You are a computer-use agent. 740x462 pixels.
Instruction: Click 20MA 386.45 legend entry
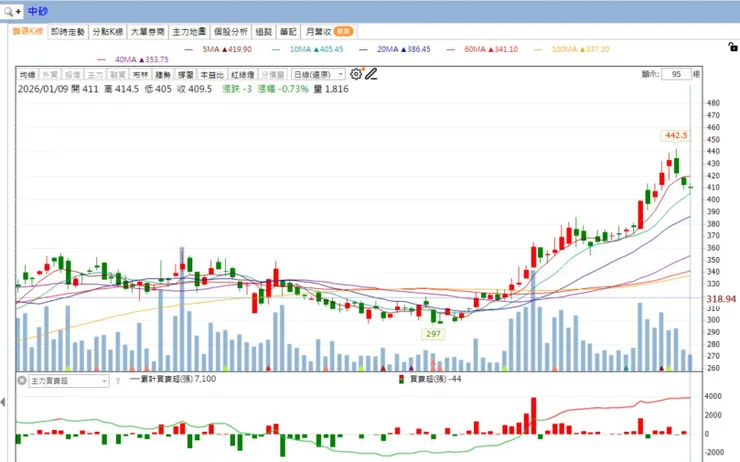click(x=395, y=49)
